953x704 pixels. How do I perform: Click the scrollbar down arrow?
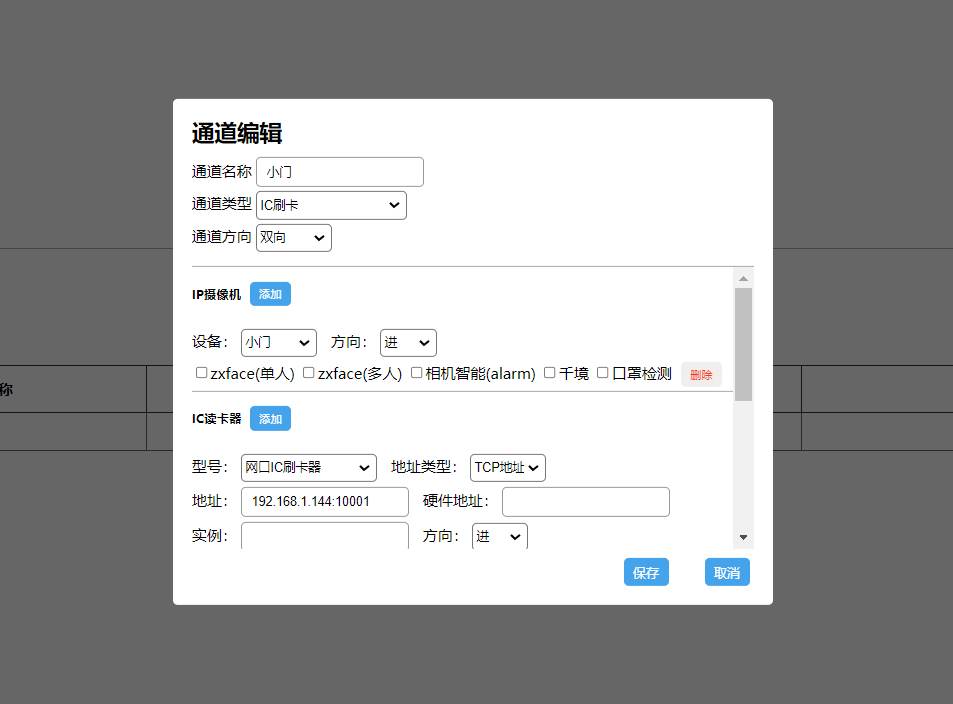(x=743, y=538)
